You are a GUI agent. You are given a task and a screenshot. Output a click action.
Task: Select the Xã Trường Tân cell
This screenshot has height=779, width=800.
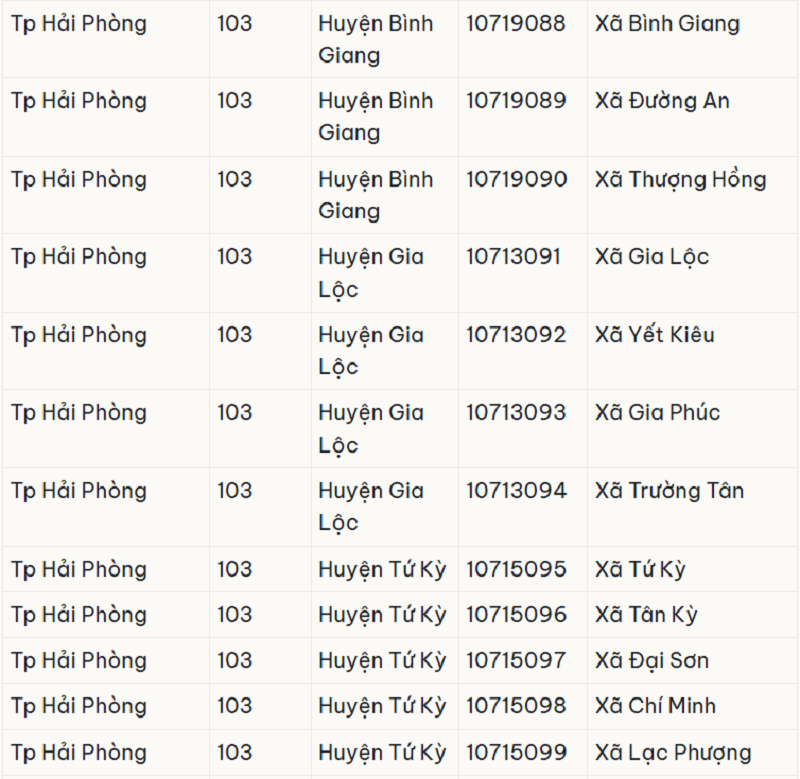point(692,507)
